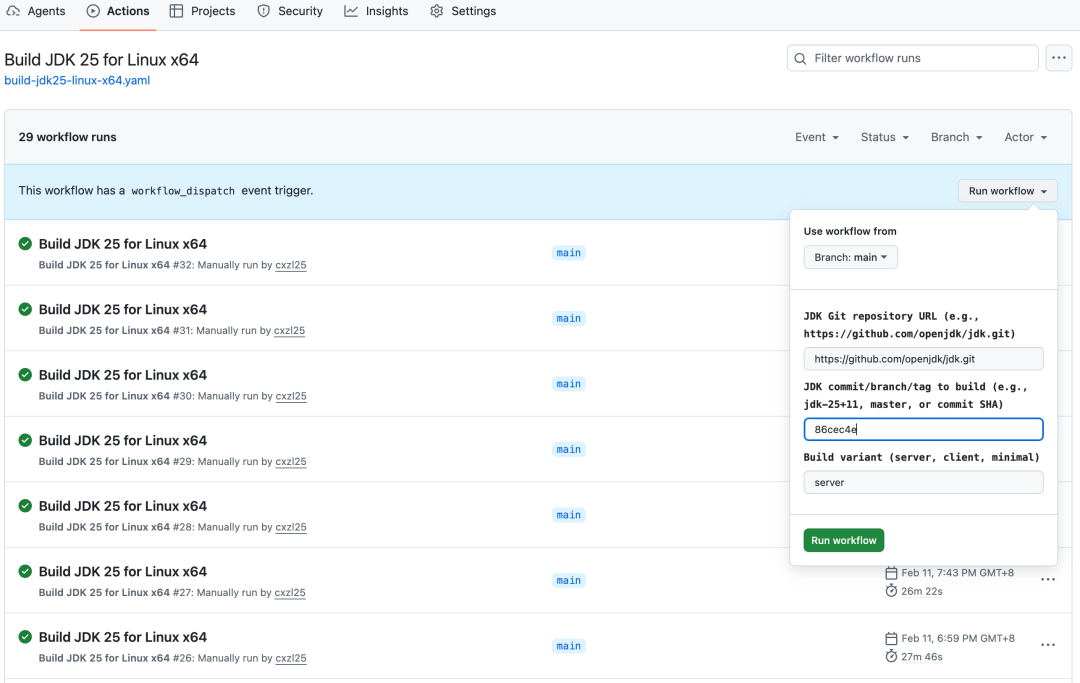1080x683 pixels.
Task: Open the Insights tab
Action: [x=376, y=11]
